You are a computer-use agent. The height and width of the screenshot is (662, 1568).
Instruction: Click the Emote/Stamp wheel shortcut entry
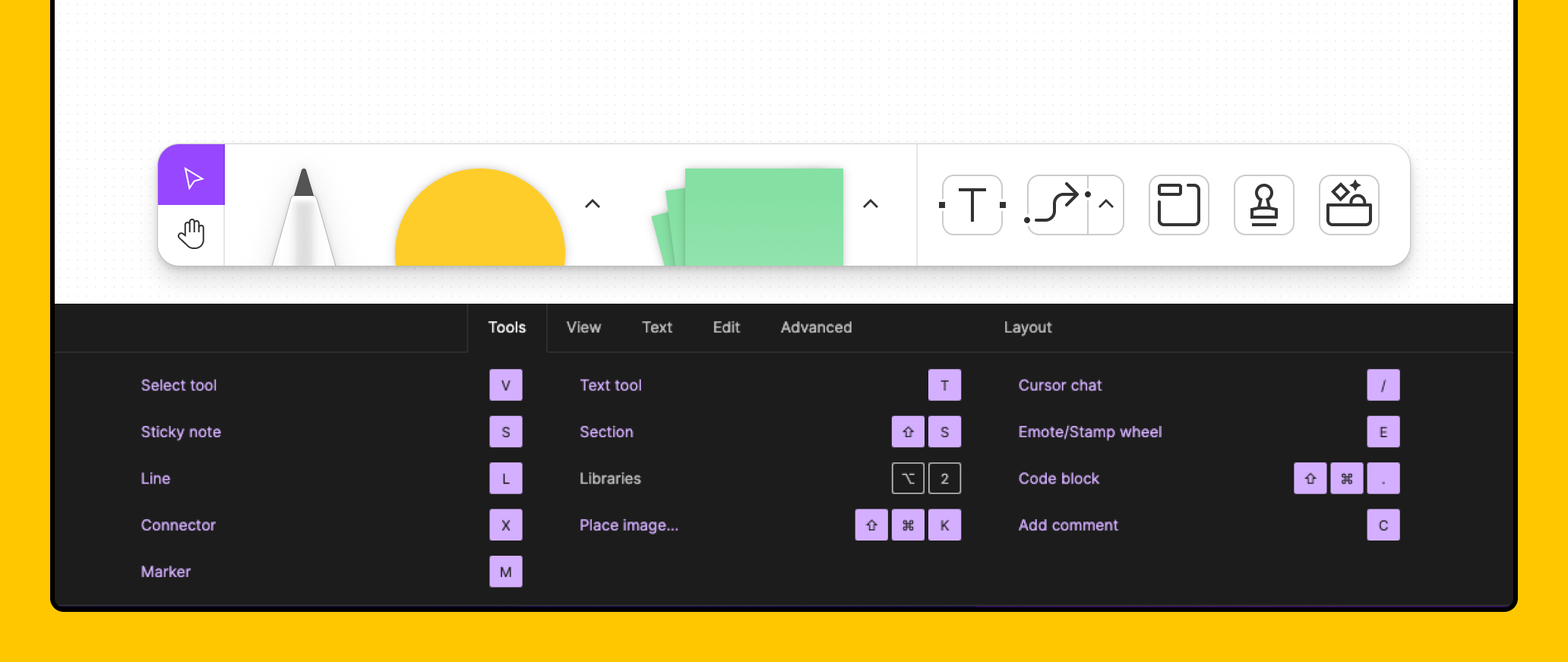tap(1089, 432)
